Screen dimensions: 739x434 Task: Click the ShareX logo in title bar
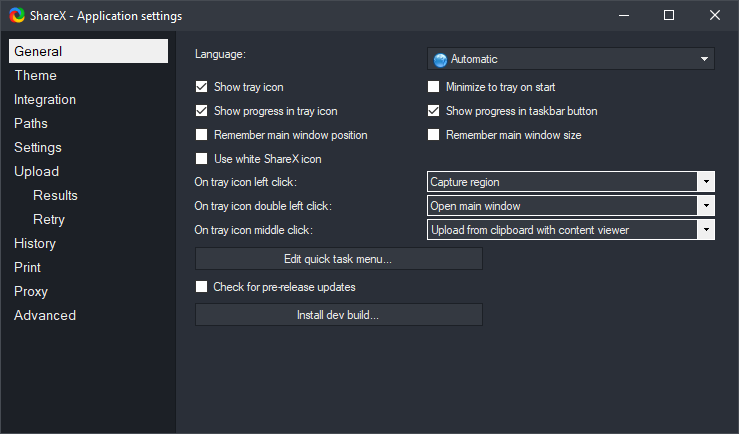click(15, 16)
